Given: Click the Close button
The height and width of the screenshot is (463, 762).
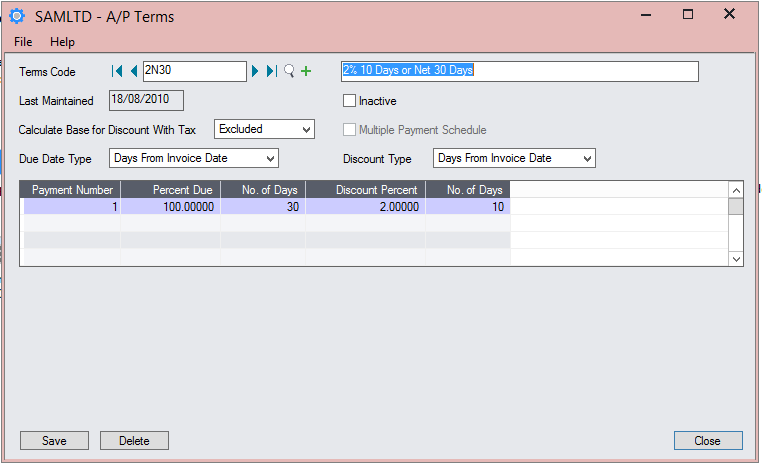Looking at the screenshot, I should [708, 441].
